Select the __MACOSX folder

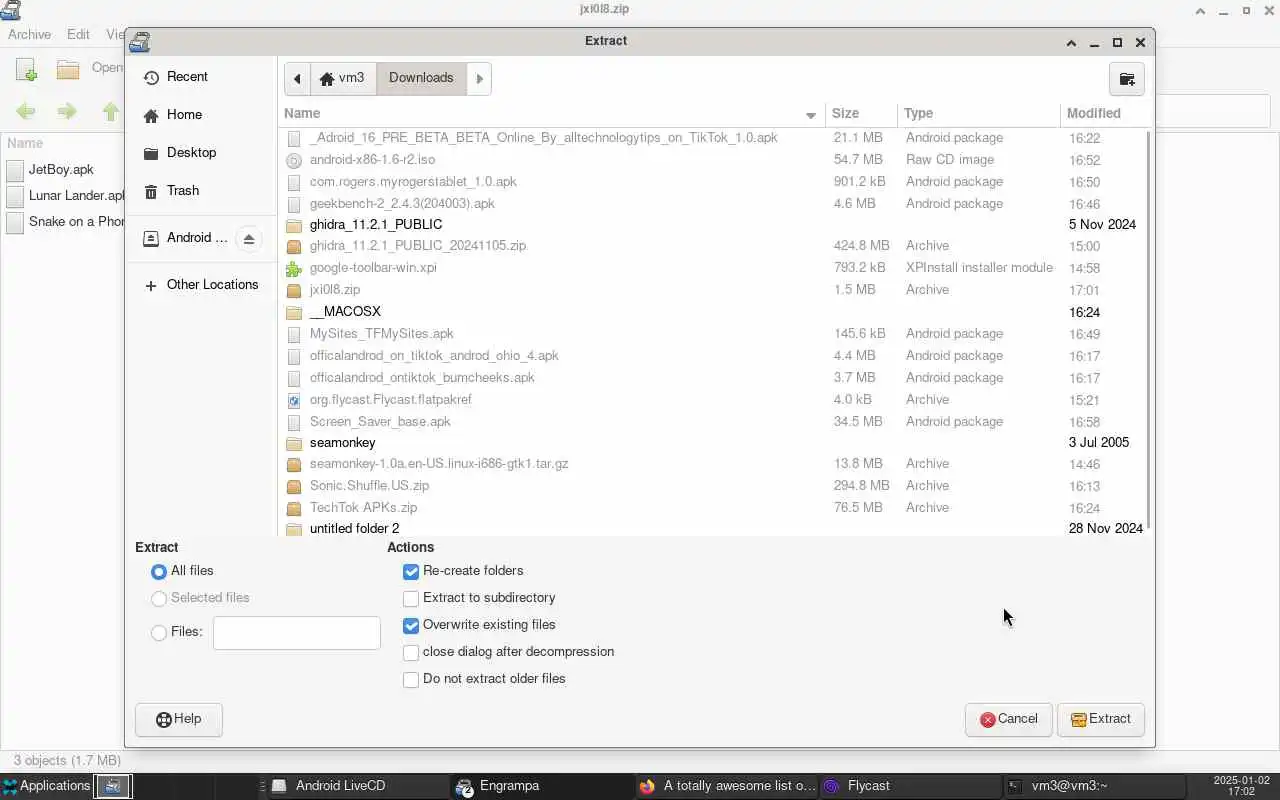[713, 312]
